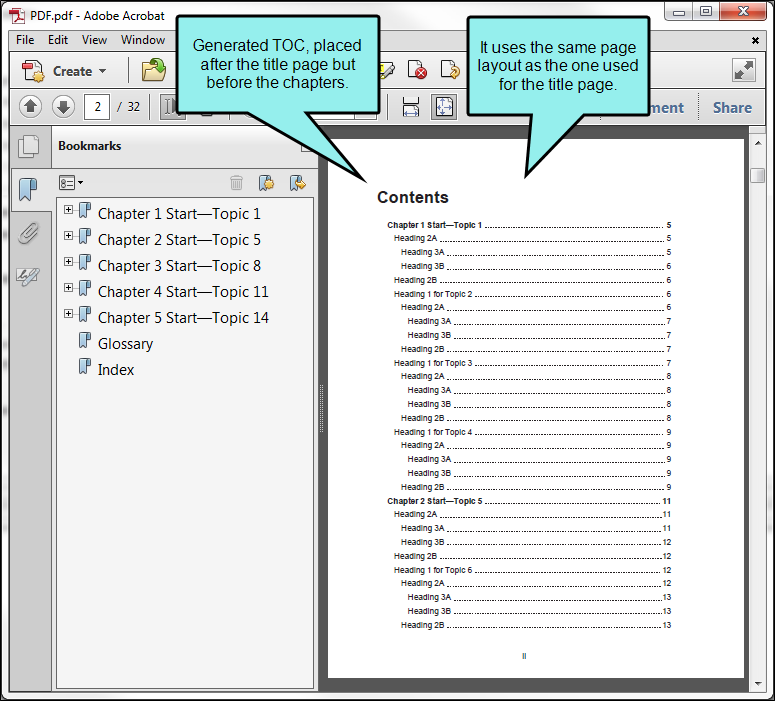
Task: Go to previous page arrow button
Action: pyautogui.click(x=31, y=106)
